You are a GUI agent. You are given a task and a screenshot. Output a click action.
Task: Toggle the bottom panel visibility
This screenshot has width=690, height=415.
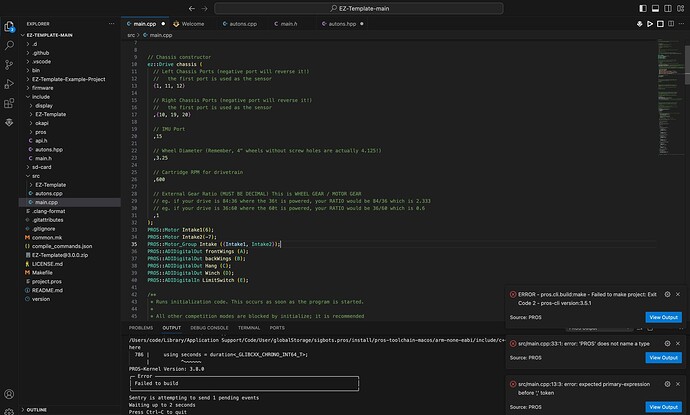(655, 8)
